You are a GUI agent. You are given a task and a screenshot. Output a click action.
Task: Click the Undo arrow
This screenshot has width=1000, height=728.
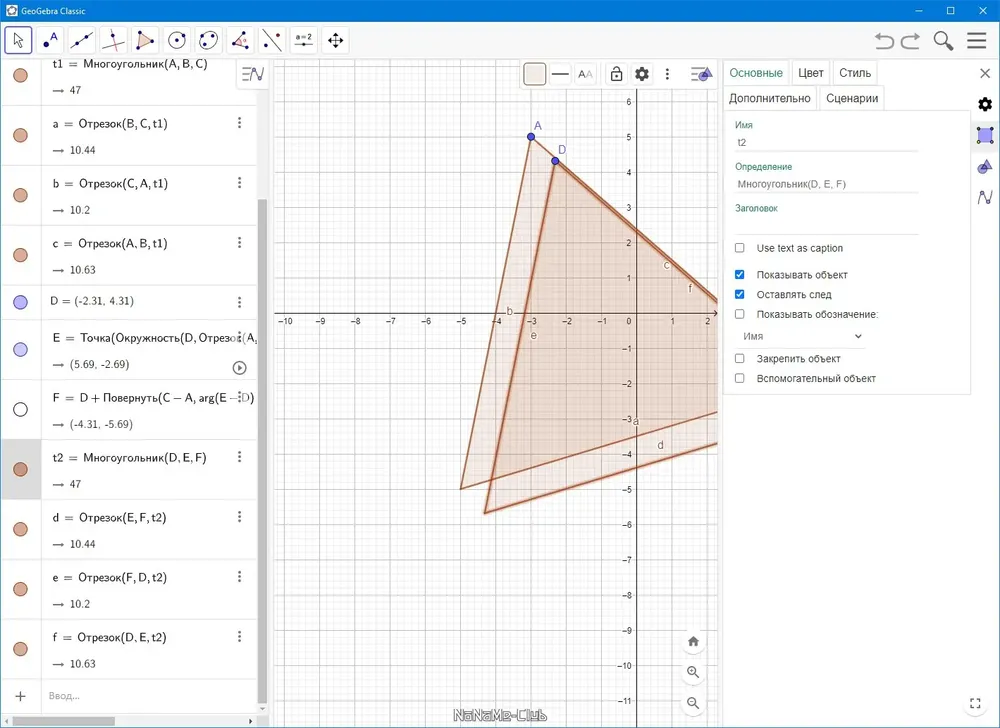click(x=884, y=41)
